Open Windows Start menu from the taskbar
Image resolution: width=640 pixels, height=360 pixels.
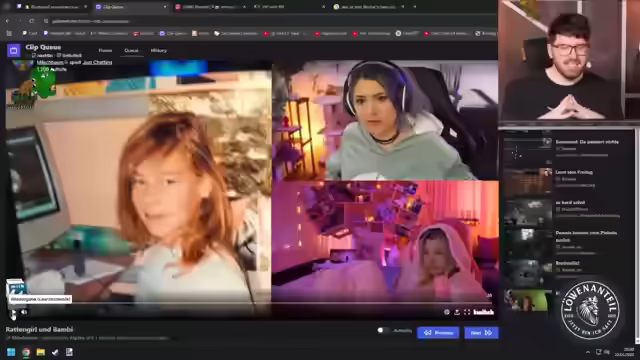(11, 352)
